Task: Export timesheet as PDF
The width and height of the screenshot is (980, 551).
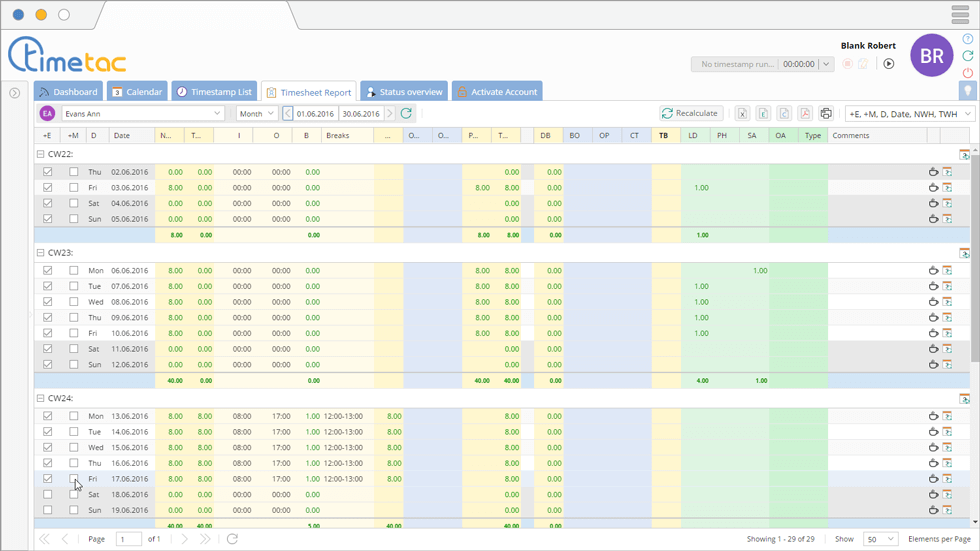Action: pyautogui.click(x=805, y=114)
